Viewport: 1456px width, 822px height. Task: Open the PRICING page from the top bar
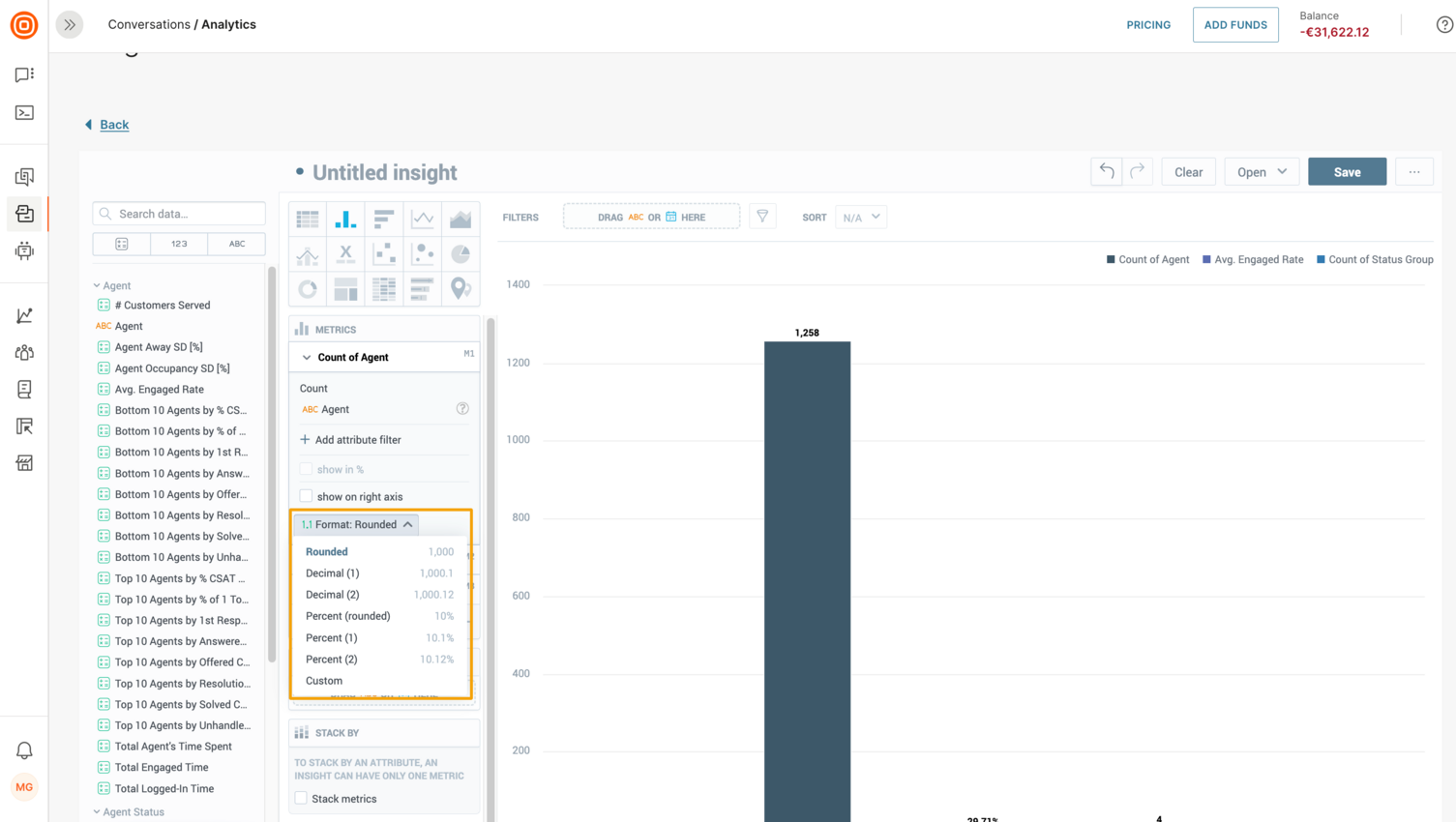click(1147, 24)
